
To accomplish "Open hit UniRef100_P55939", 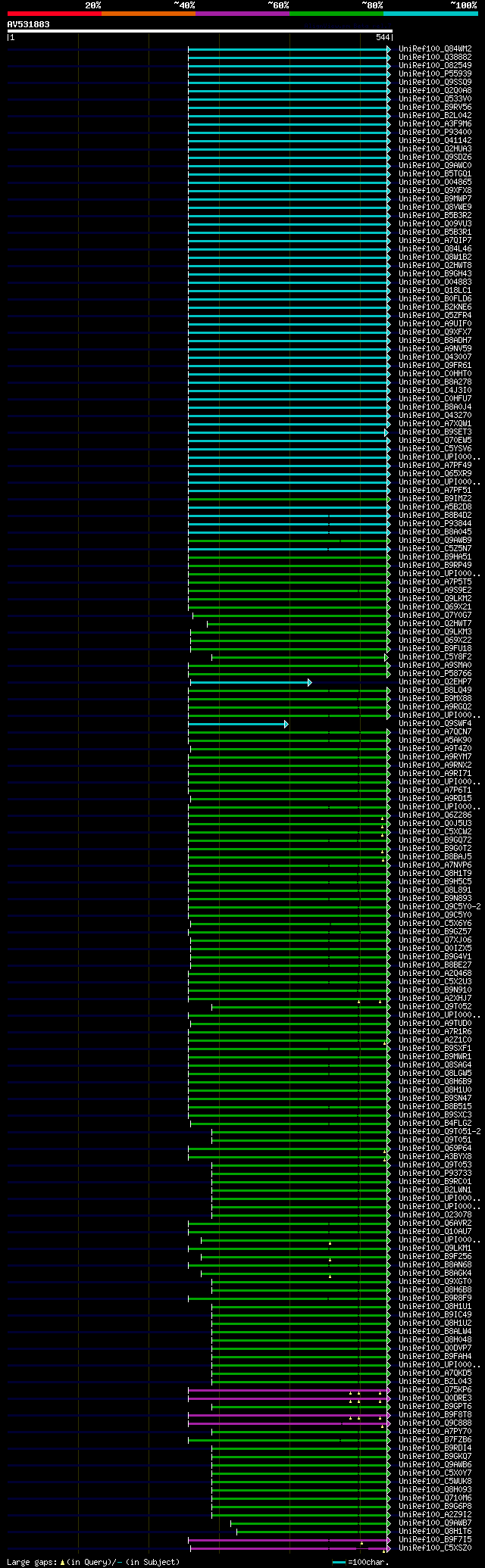I will [x=435, y=74].
